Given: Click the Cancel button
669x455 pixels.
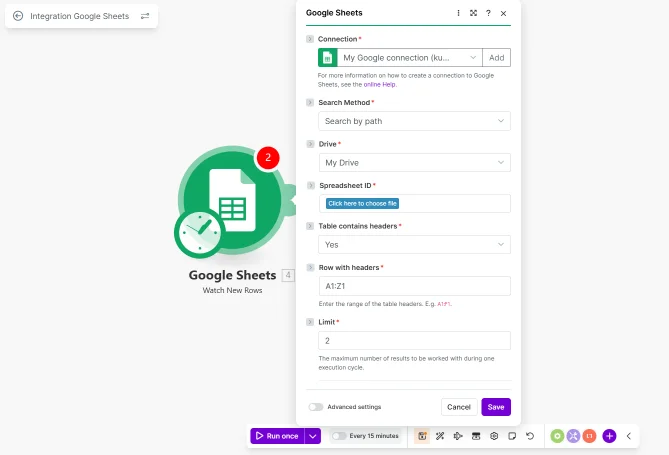Looking at the screenshot, I should click(x=459, y=407).
